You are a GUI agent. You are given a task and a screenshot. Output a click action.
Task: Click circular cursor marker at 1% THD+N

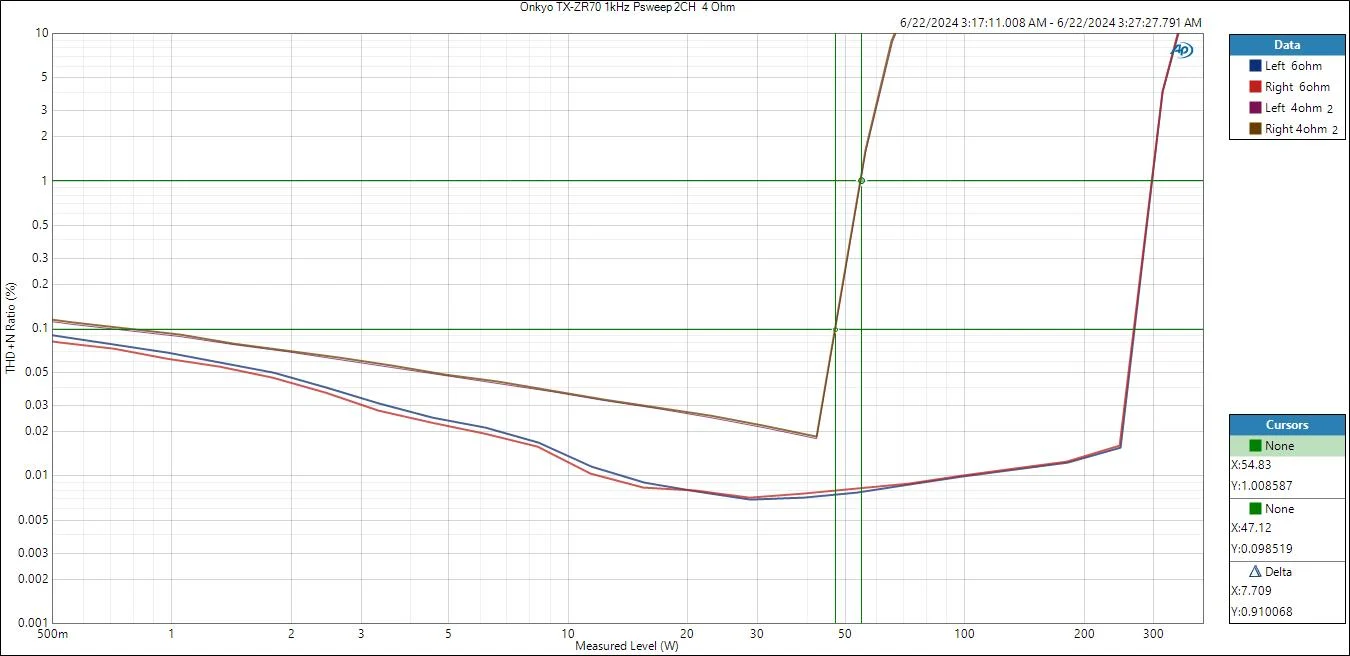pos(861,181)
